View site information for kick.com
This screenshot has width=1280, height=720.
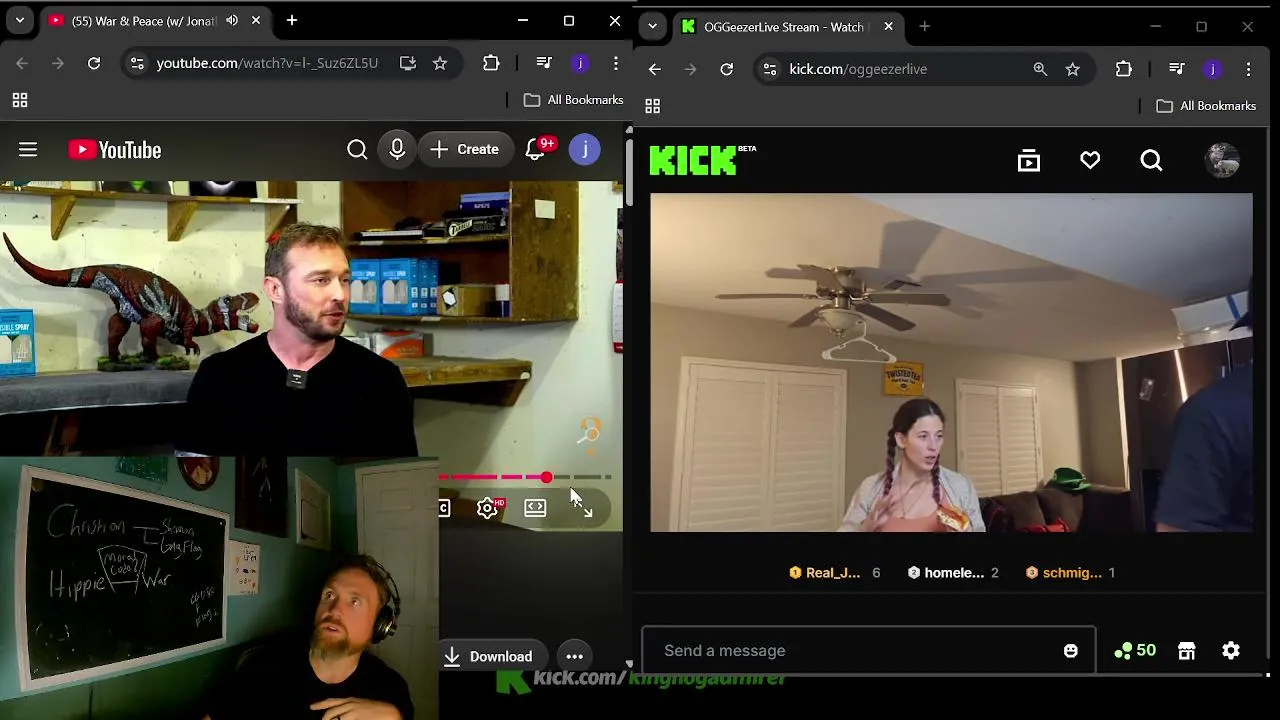point(769,69)
